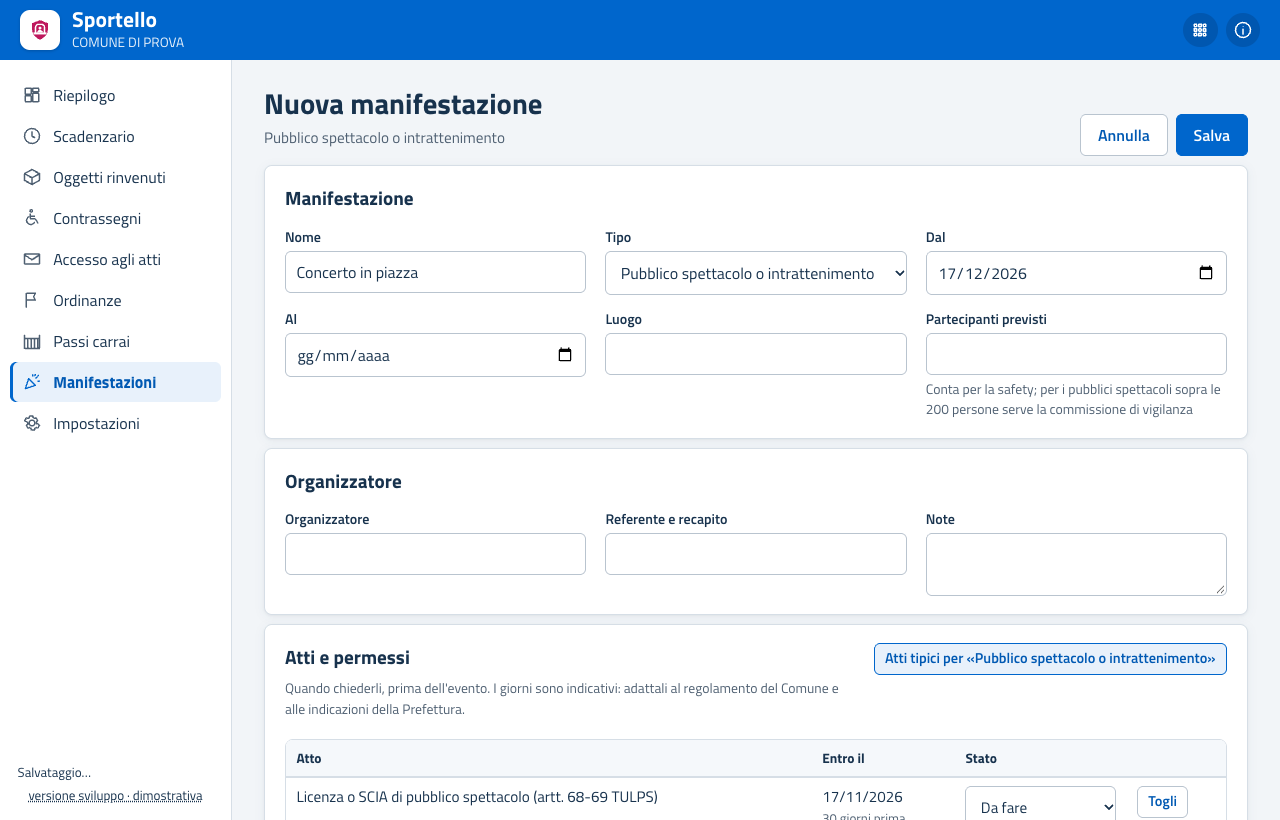Click the Accesso agli atti envelope icon
The width and height of the screenshot is (1280, 820).
point(32,259)
